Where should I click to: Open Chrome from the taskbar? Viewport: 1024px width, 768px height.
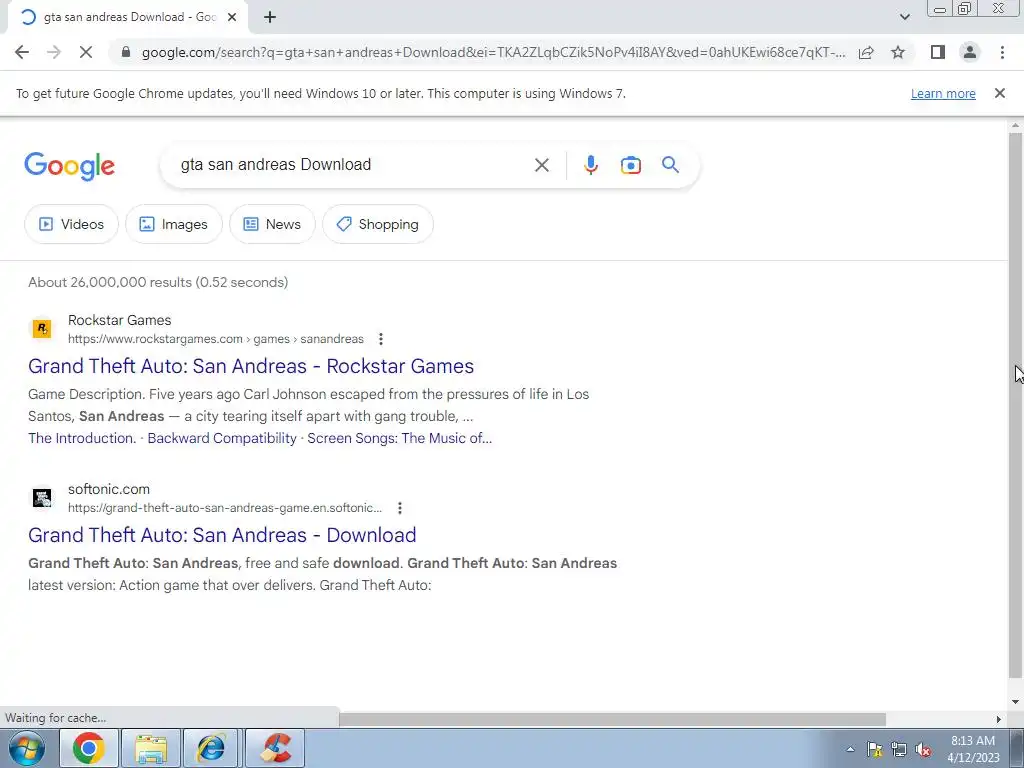[x=89, y=748]
